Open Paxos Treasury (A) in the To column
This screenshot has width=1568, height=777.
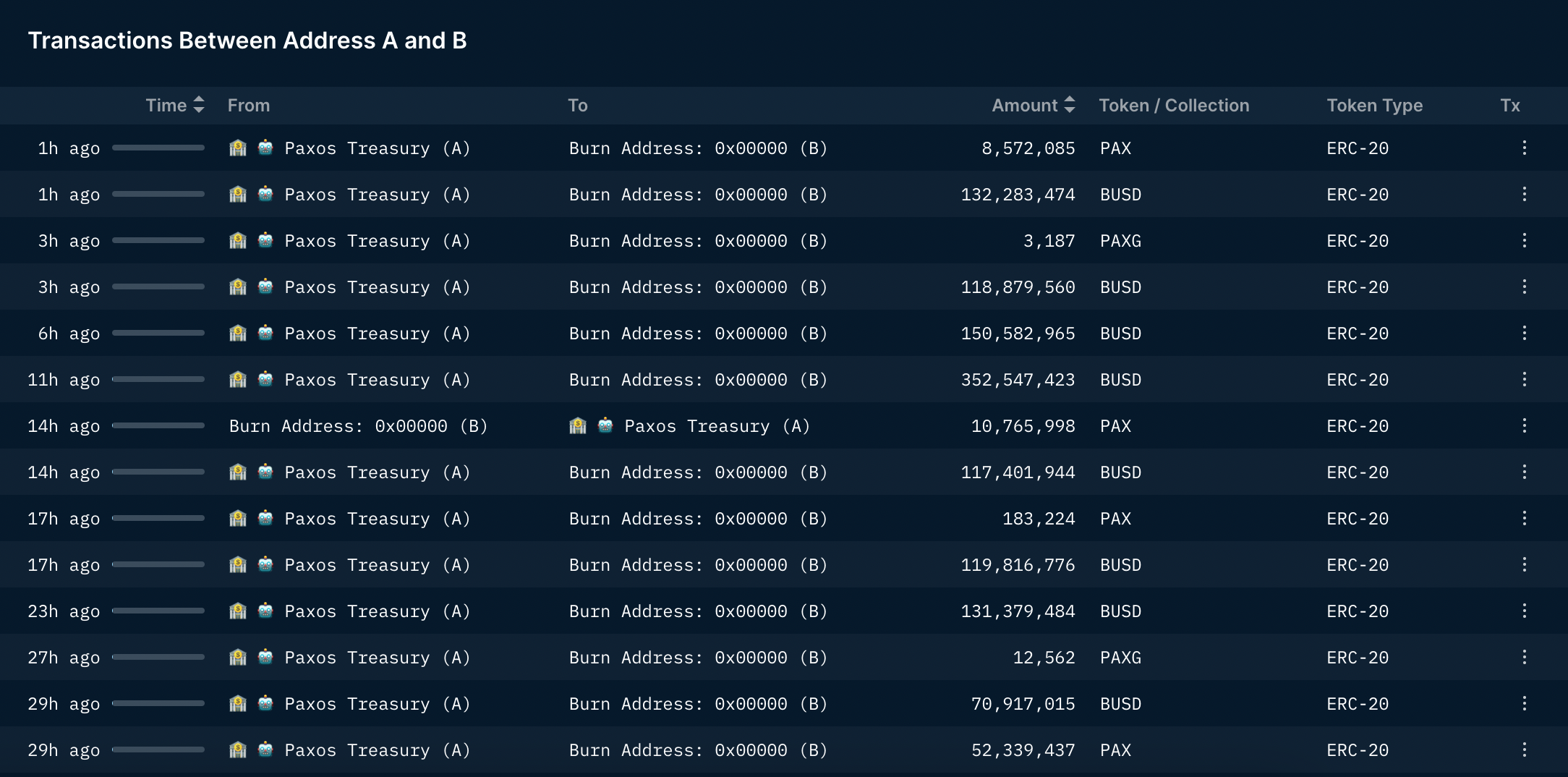tap(717, 426)
